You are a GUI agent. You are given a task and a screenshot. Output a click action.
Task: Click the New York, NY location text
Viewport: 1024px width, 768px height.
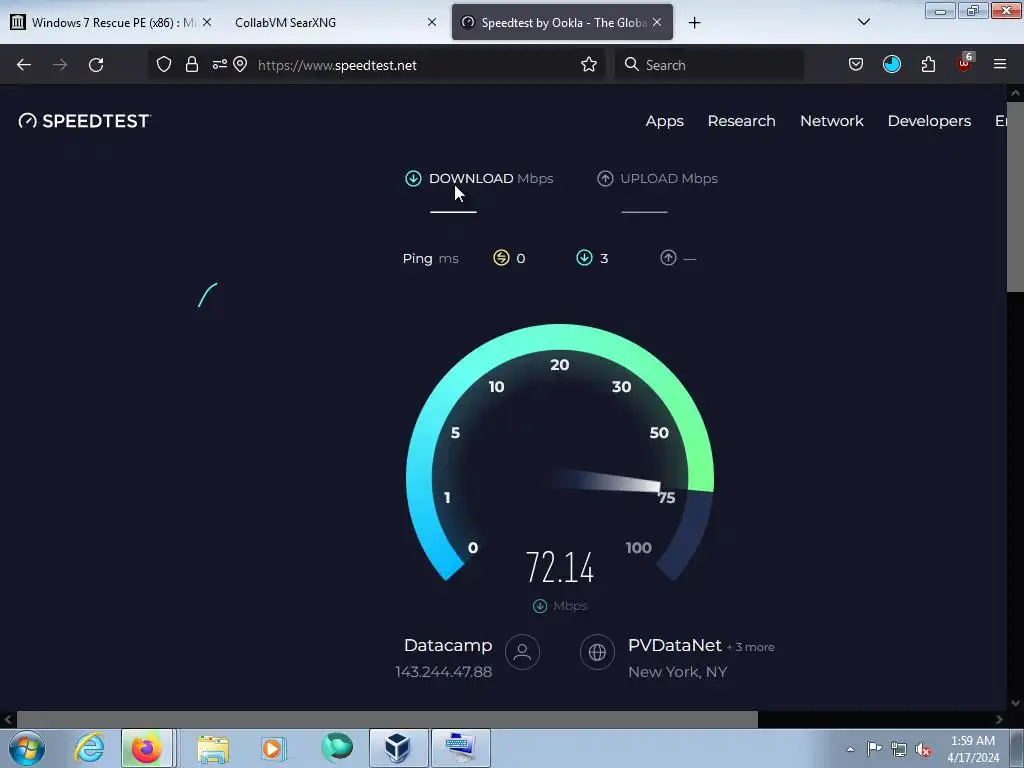click(x=677, y=672)
